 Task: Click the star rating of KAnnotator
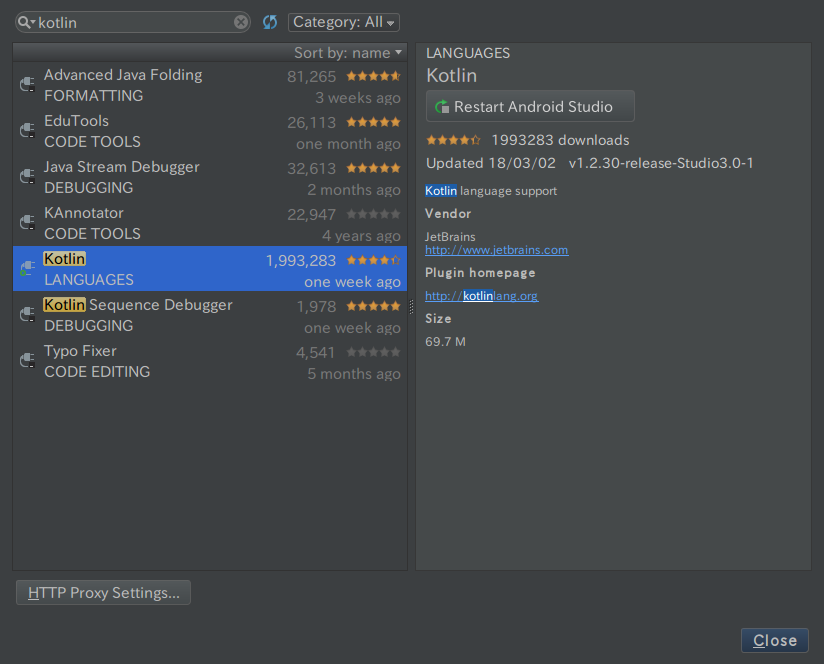tap(373, 214)
